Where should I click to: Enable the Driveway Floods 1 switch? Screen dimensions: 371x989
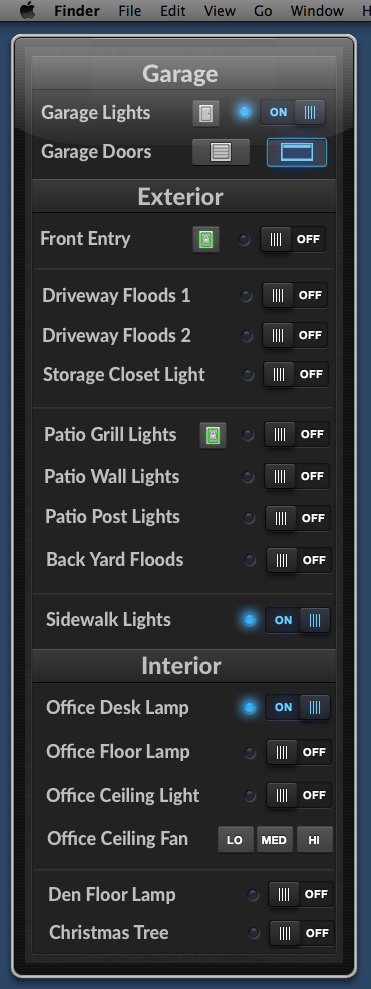pos(295,295)
